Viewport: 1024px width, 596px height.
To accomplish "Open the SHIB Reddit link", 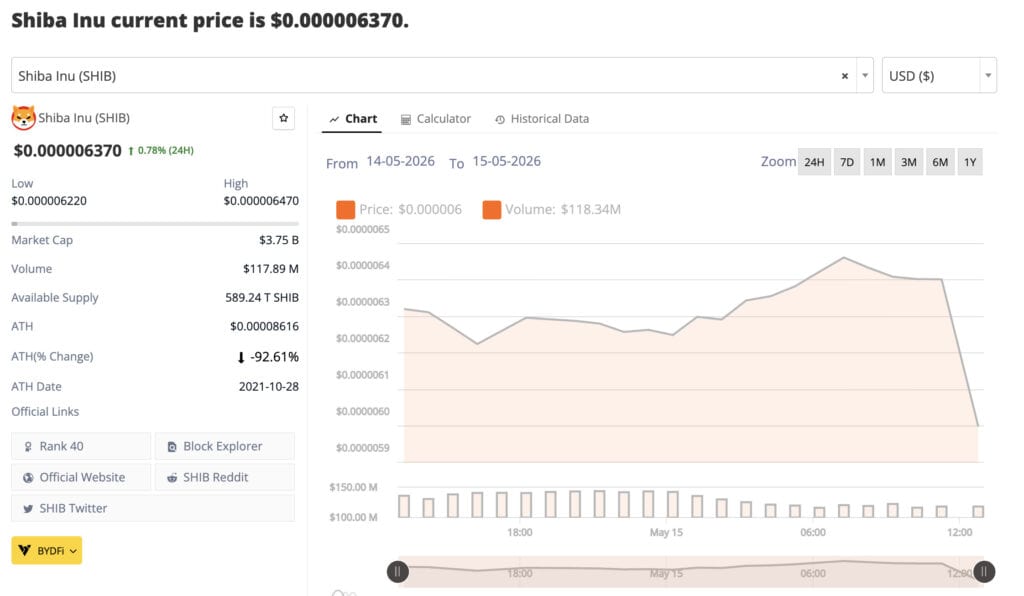I will click(225, 477).
